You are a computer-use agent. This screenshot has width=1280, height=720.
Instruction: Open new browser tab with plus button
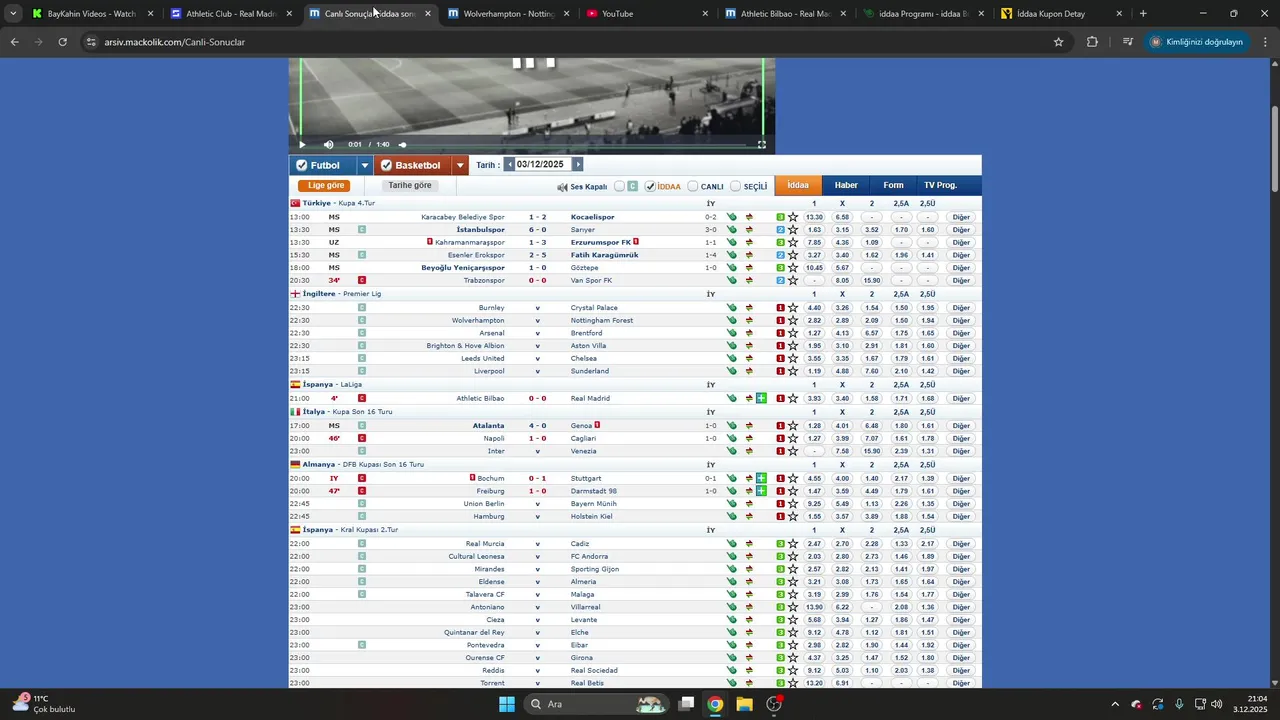point(1143,14)
